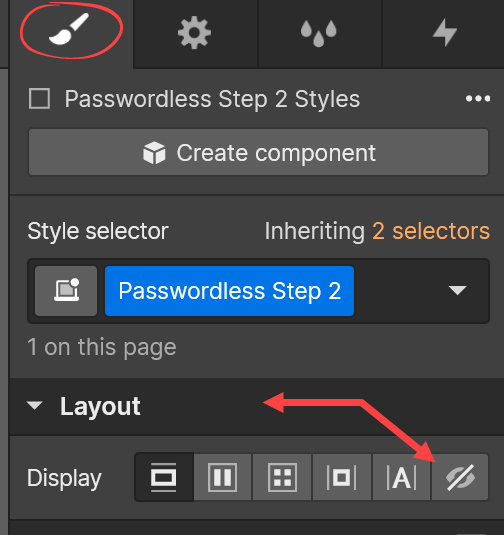Set display to Flex
504x535 pixels.
223,477
